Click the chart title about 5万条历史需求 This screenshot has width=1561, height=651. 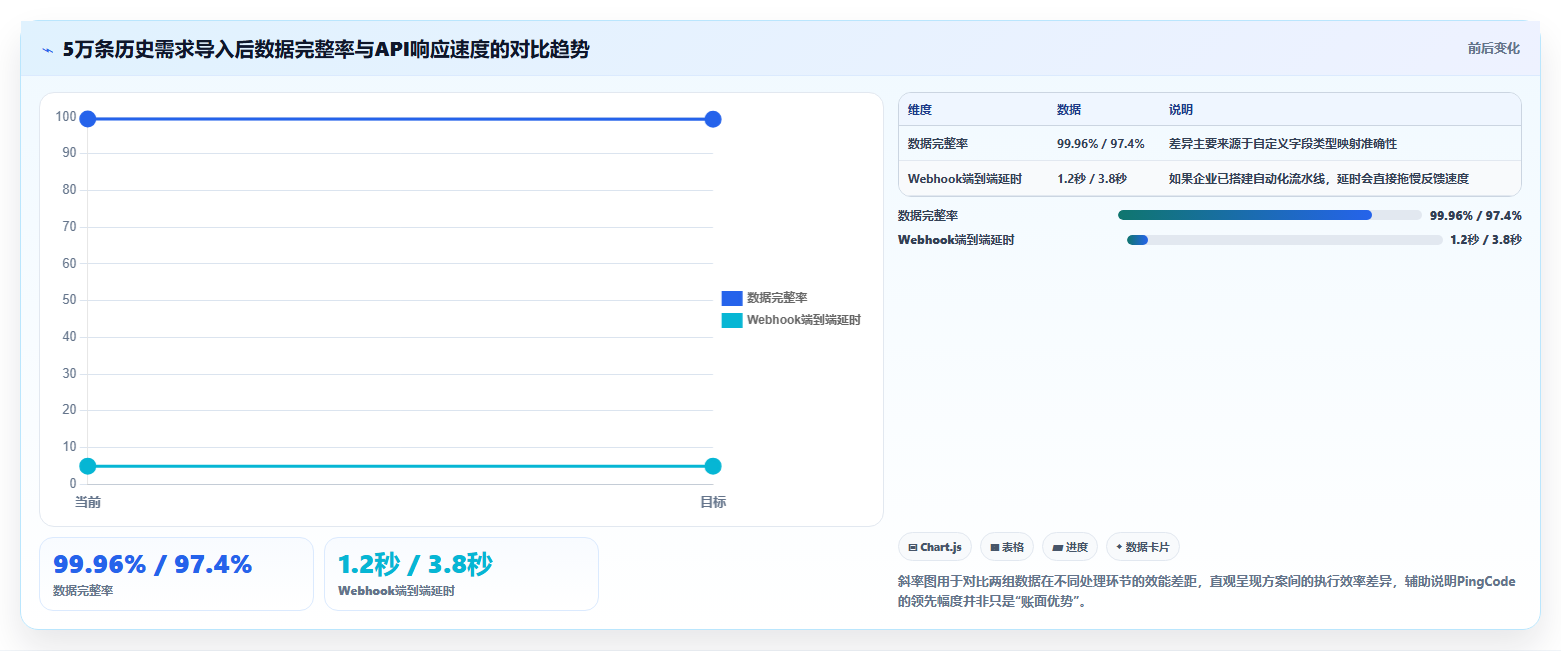pos(326,49)
